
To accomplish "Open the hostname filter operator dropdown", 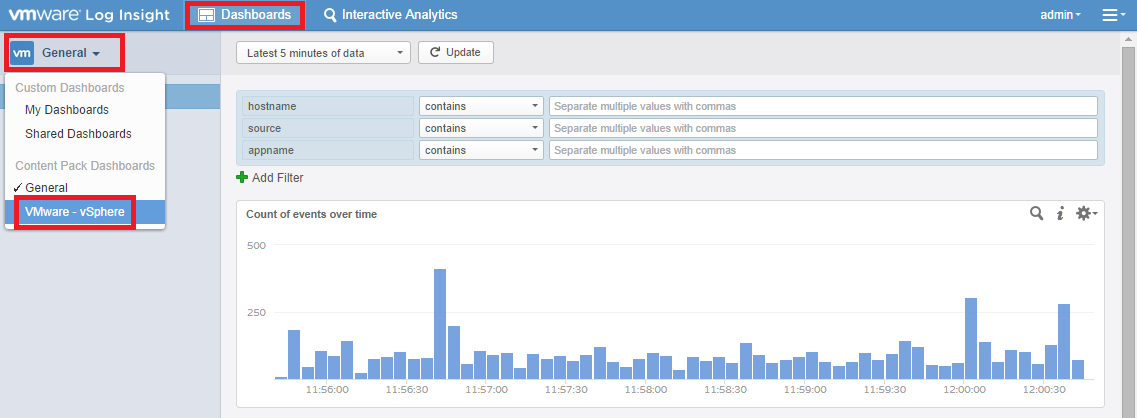I will [x=481, y=106].
